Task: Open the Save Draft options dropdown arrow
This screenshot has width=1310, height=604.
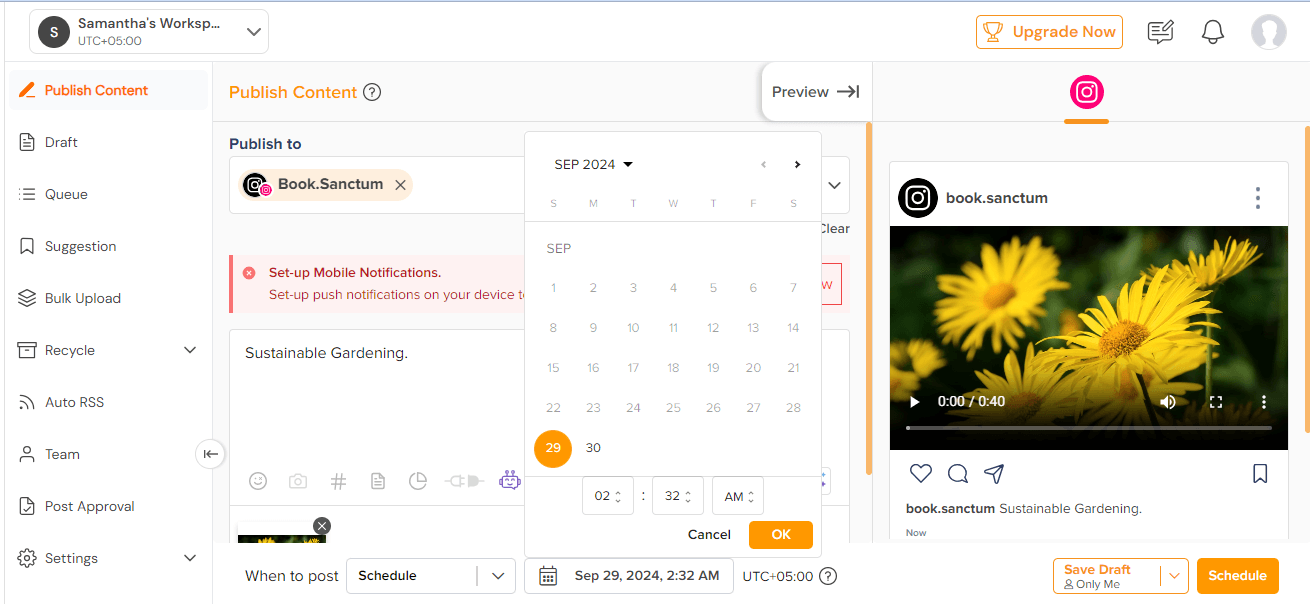Action: click(1175, 576)
